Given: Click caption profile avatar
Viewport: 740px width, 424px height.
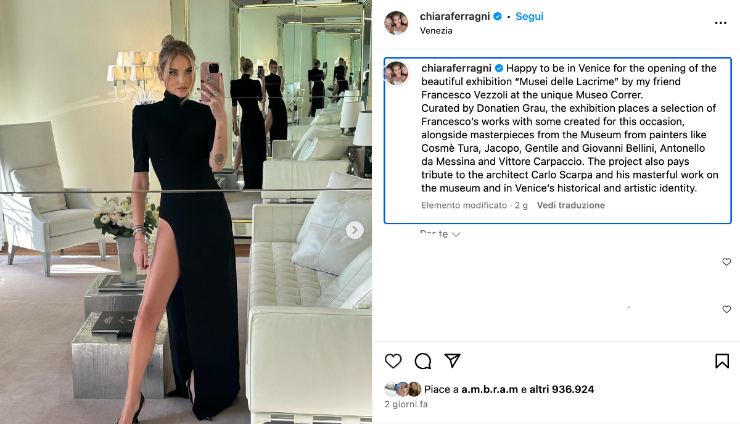Looking at the screenshot, I should pos(396,74).
